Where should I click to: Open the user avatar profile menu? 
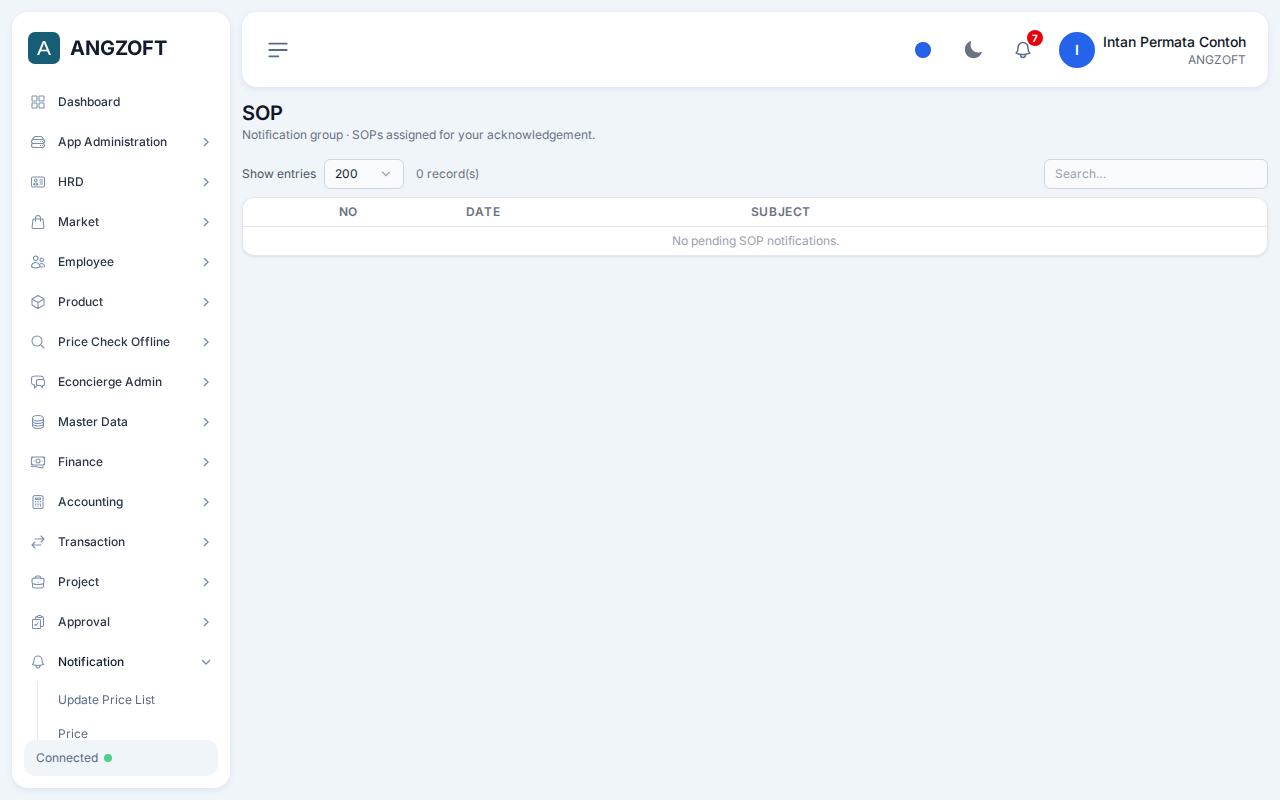point(1077,50)
